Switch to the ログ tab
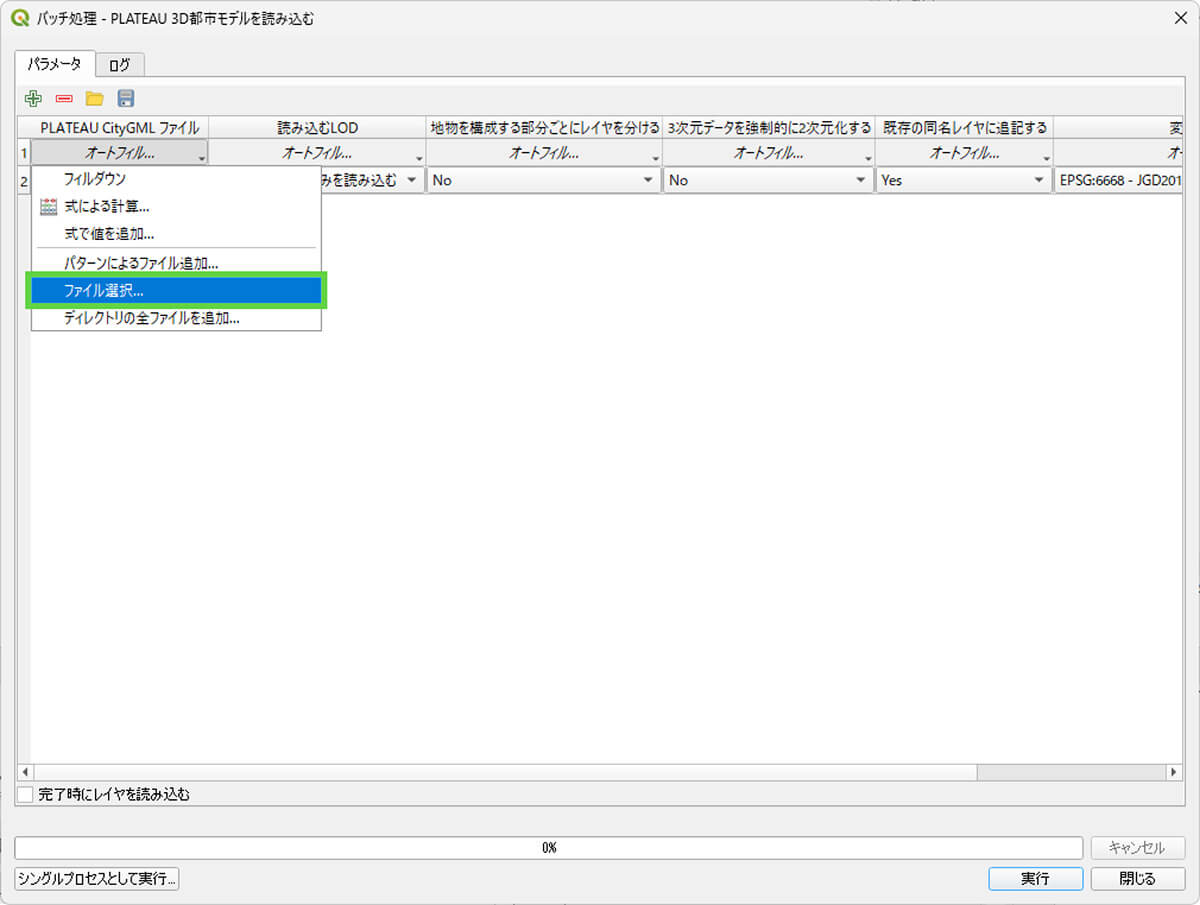1200x905 pixels. (120, 65)
